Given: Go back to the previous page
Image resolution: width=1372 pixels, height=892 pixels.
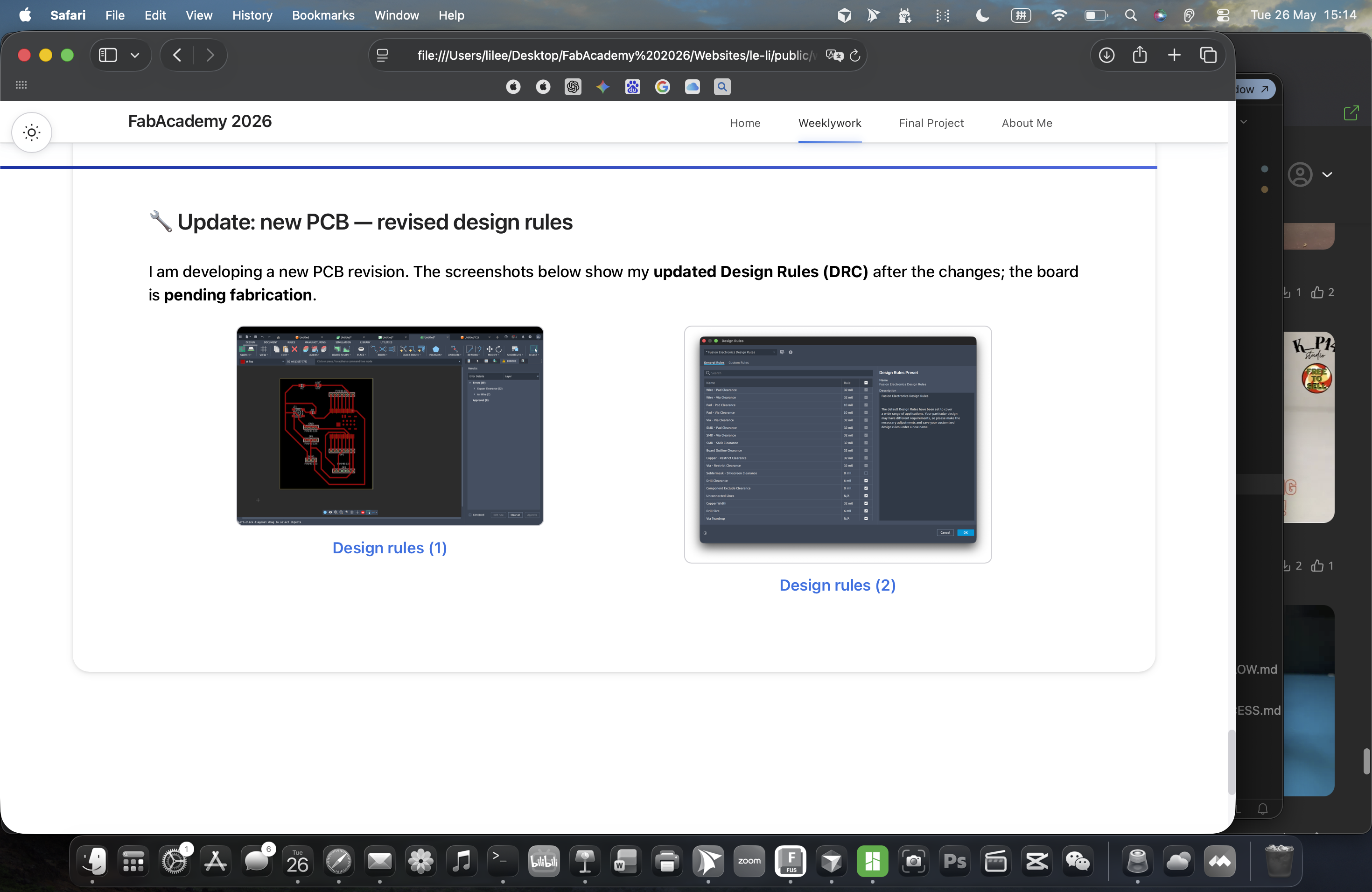Looking at the screenshot, I should click(x=177, y=56).
